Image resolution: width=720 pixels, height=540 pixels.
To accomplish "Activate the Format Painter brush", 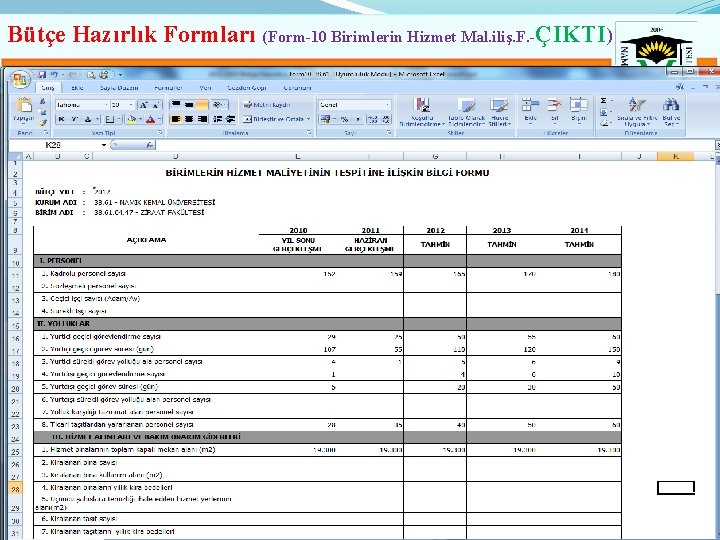I will (x=42, y=122).
